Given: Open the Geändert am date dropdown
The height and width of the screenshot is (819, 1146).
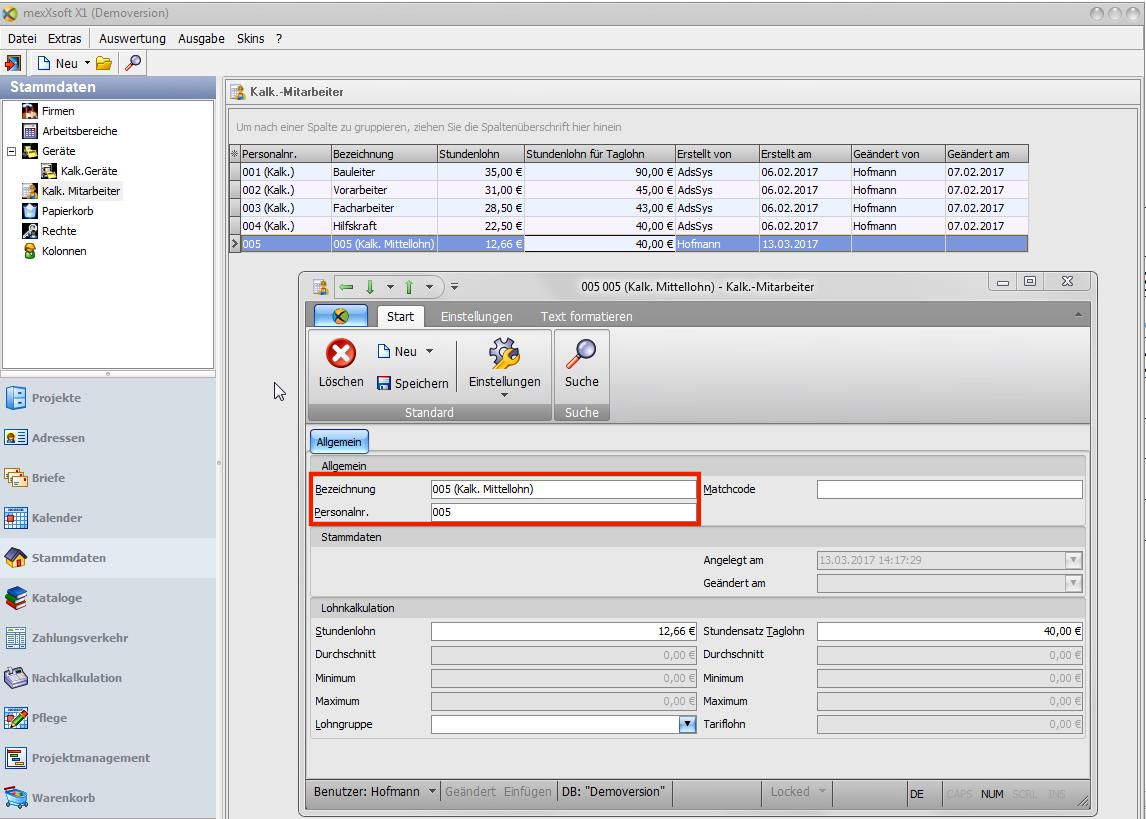Looking at the screenshot, I should pos(1073,583).
